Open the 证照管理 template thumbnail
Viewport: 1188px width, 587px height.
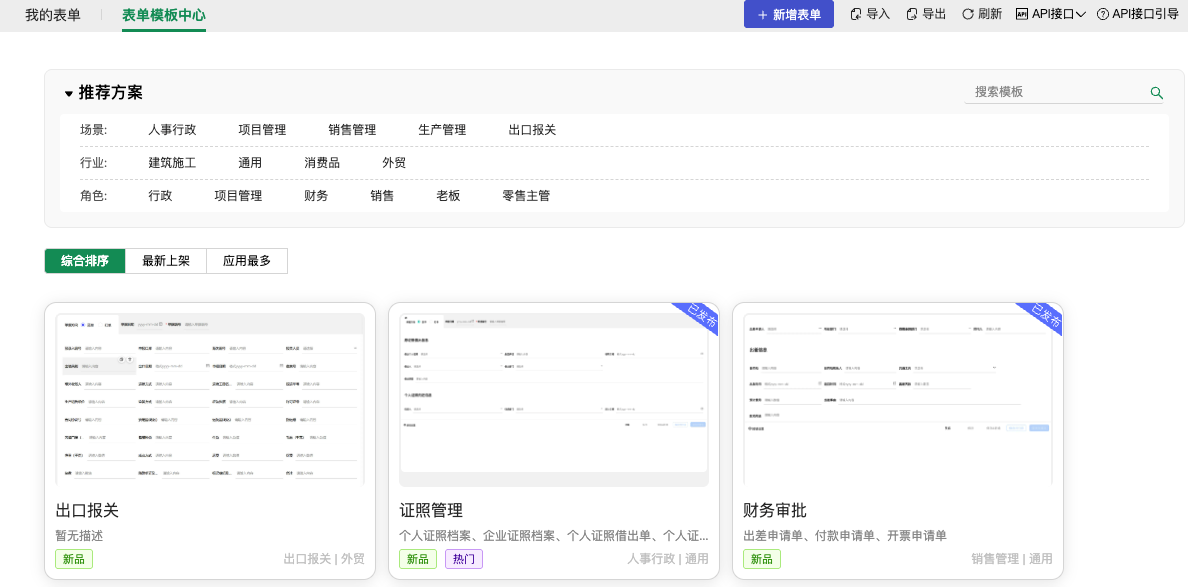pos(554,399)
